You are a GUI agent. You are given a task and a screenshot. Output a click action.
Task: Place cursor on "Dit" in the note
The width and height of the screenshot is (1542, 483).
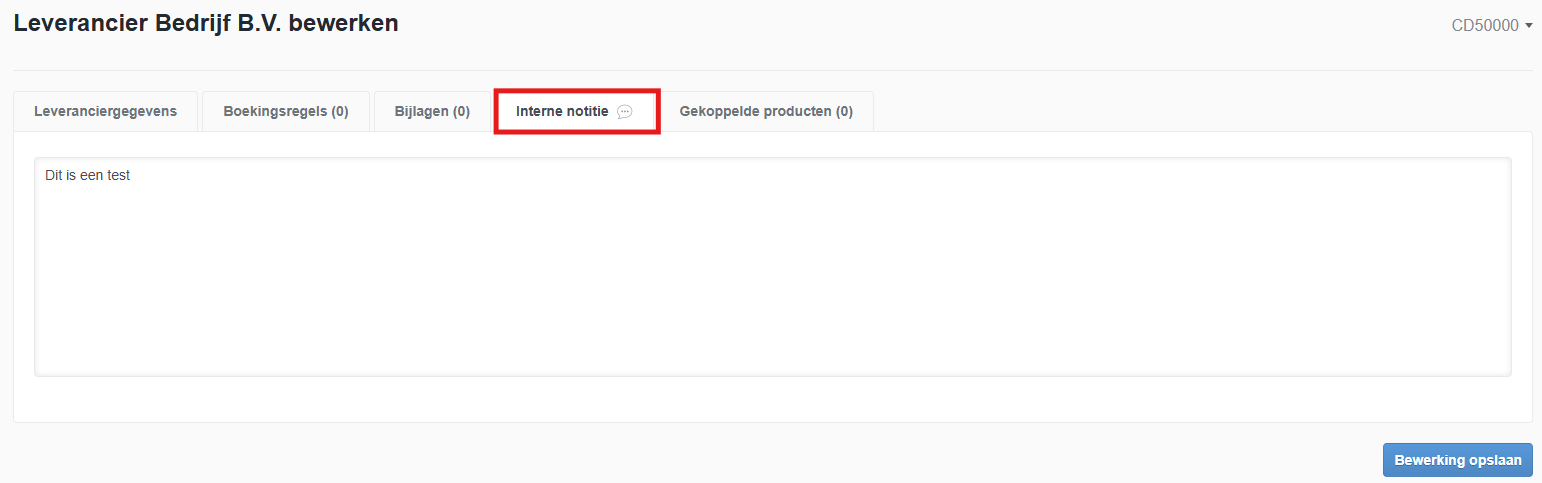55,175
